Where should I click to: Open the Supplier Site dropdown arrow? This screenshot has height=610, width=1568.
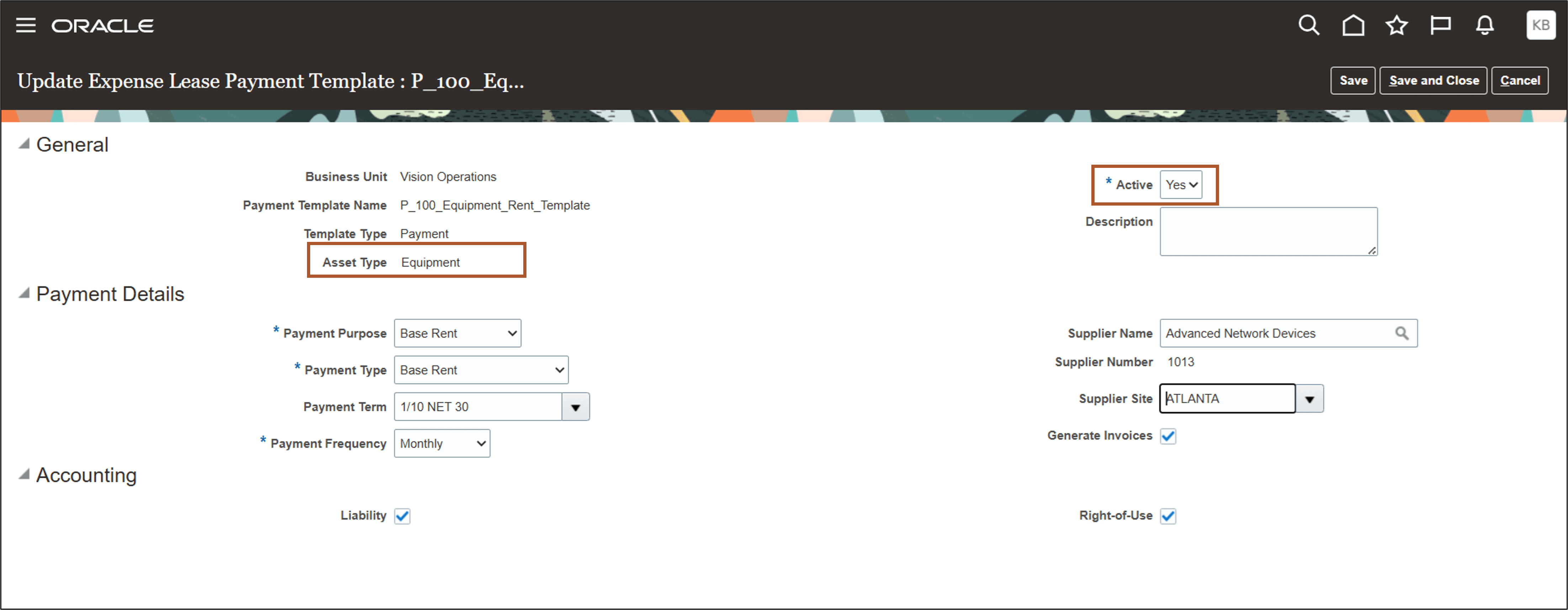(x=1309, y=399)
